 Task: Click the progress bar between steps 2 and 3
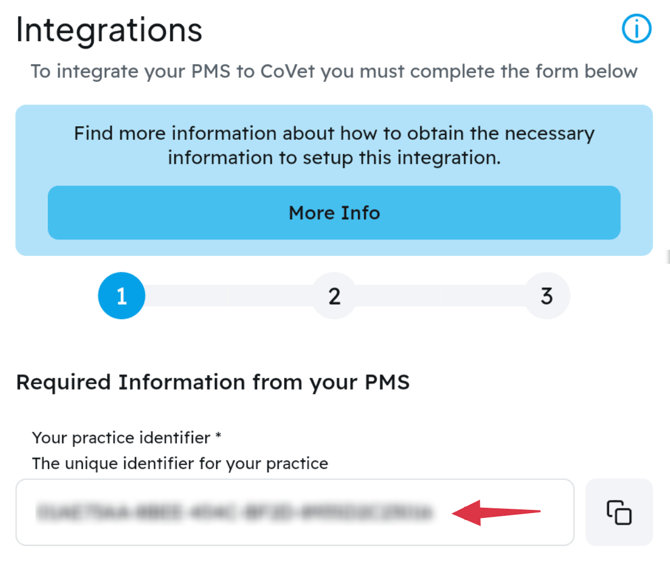point(441,296)
